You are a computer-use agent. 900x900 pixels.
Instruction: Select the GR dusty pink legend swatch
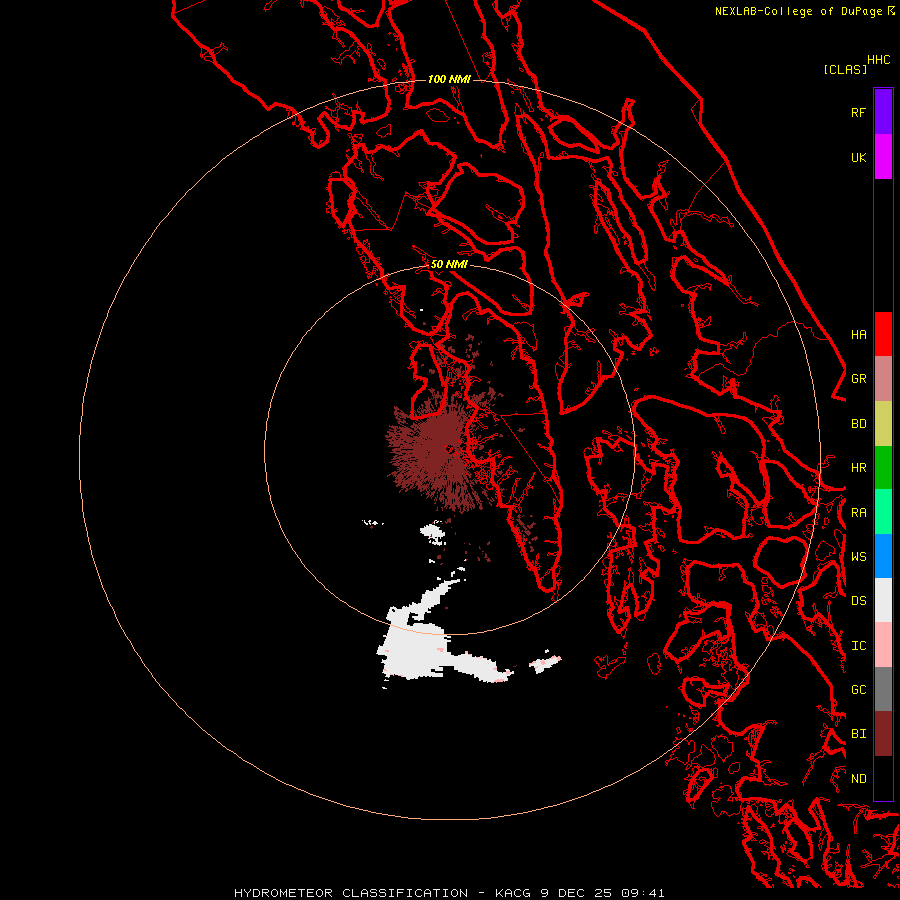click(883, 378)
